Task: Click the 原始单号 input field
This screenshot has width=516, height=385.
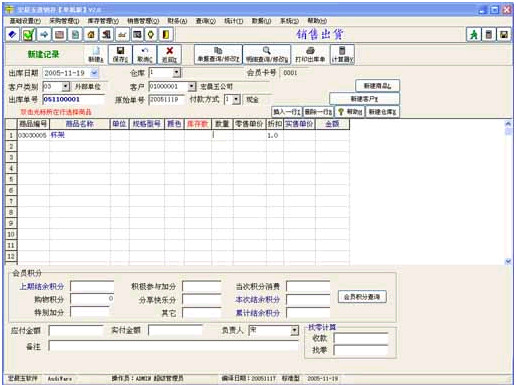Action: [166, 99]
